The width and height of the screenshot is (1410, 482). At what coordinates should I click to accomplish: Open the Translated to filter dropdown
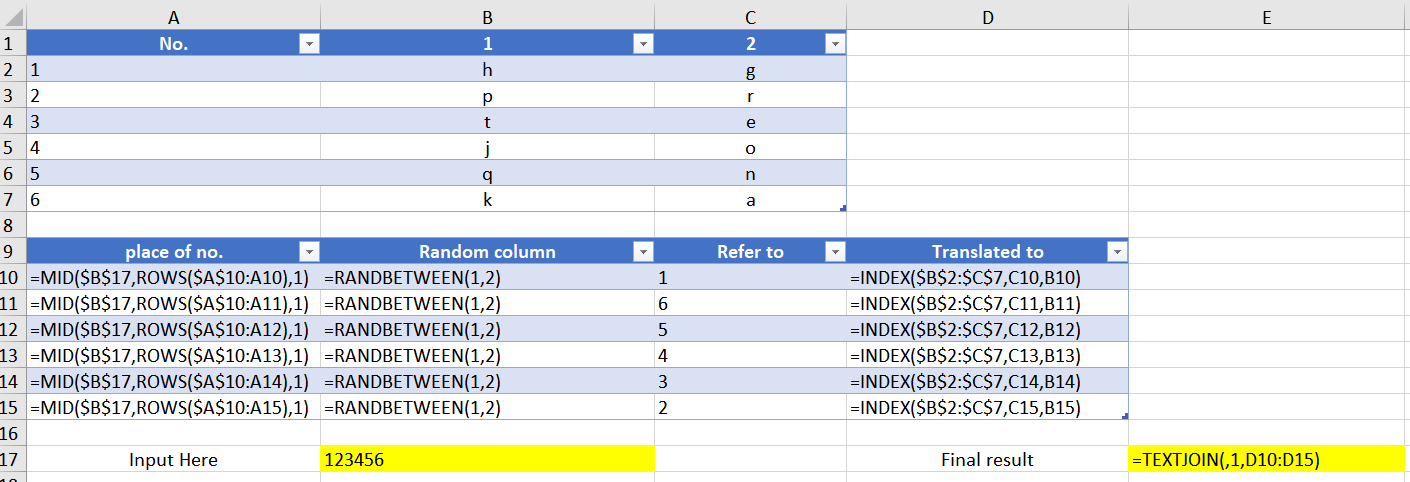click(1117, 252)
